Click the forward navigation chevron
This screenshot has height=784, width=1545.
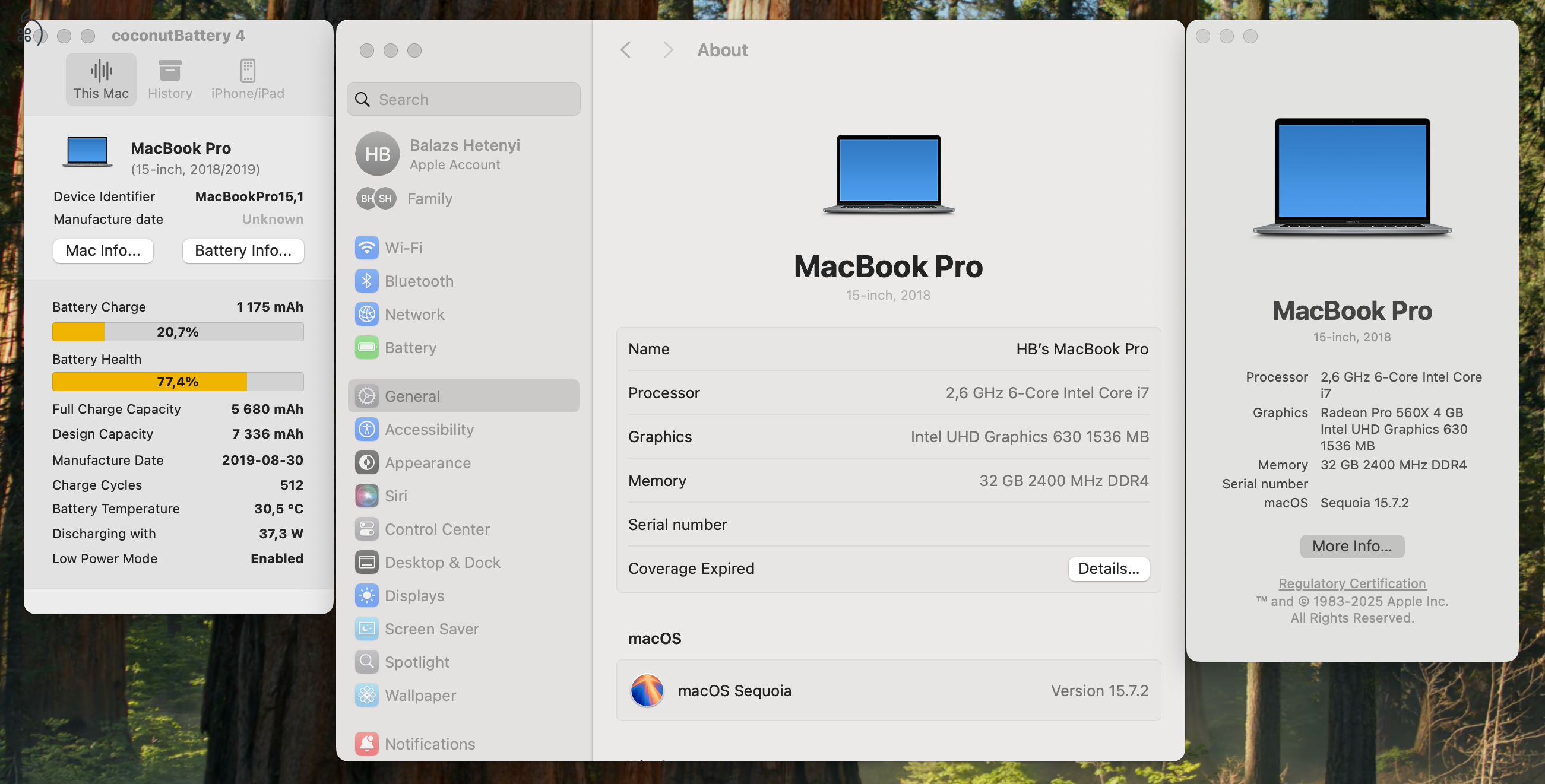coord(667,50)
